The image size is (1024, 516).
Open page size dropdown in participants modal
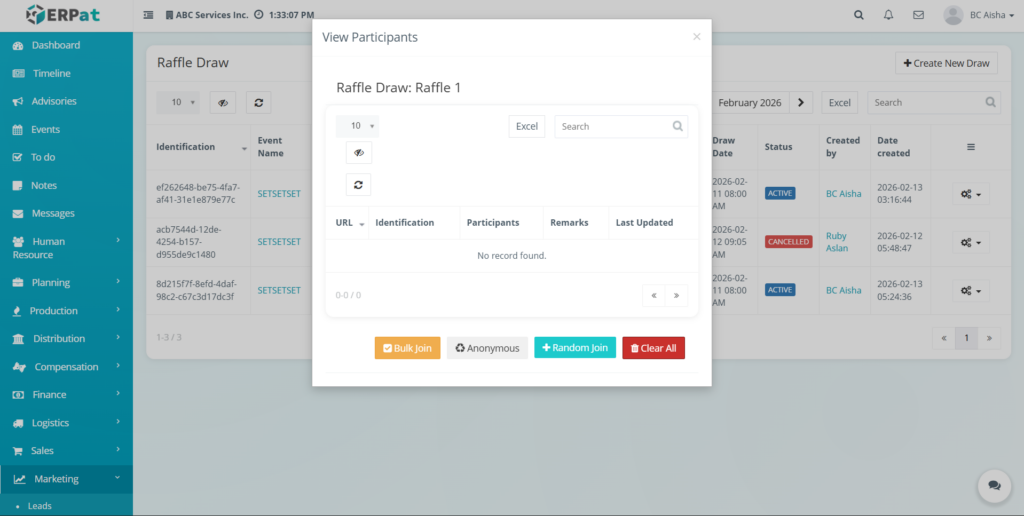[357, 126]
